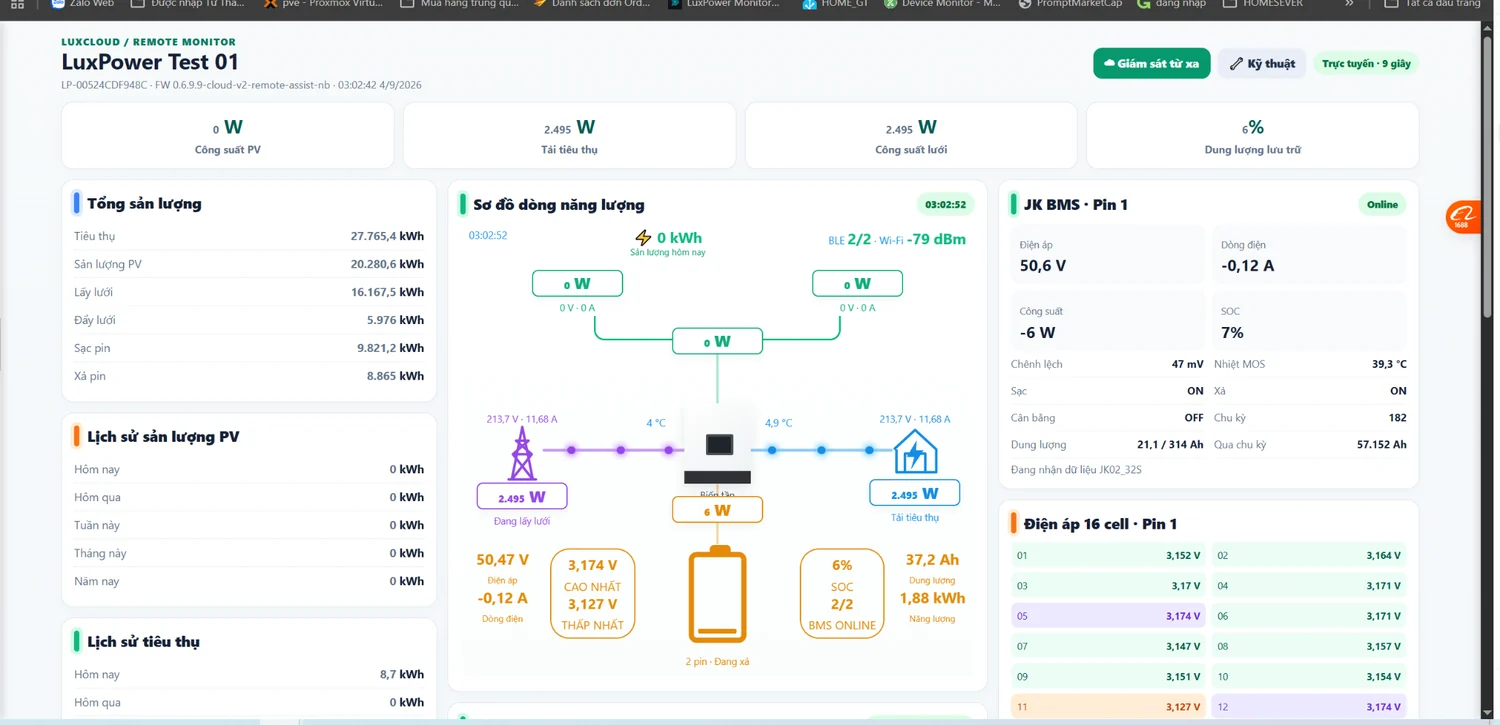Click the 50,6 V BMS voltage tile
This screenshot has width=1500, height=725.
click(1108, 254)
